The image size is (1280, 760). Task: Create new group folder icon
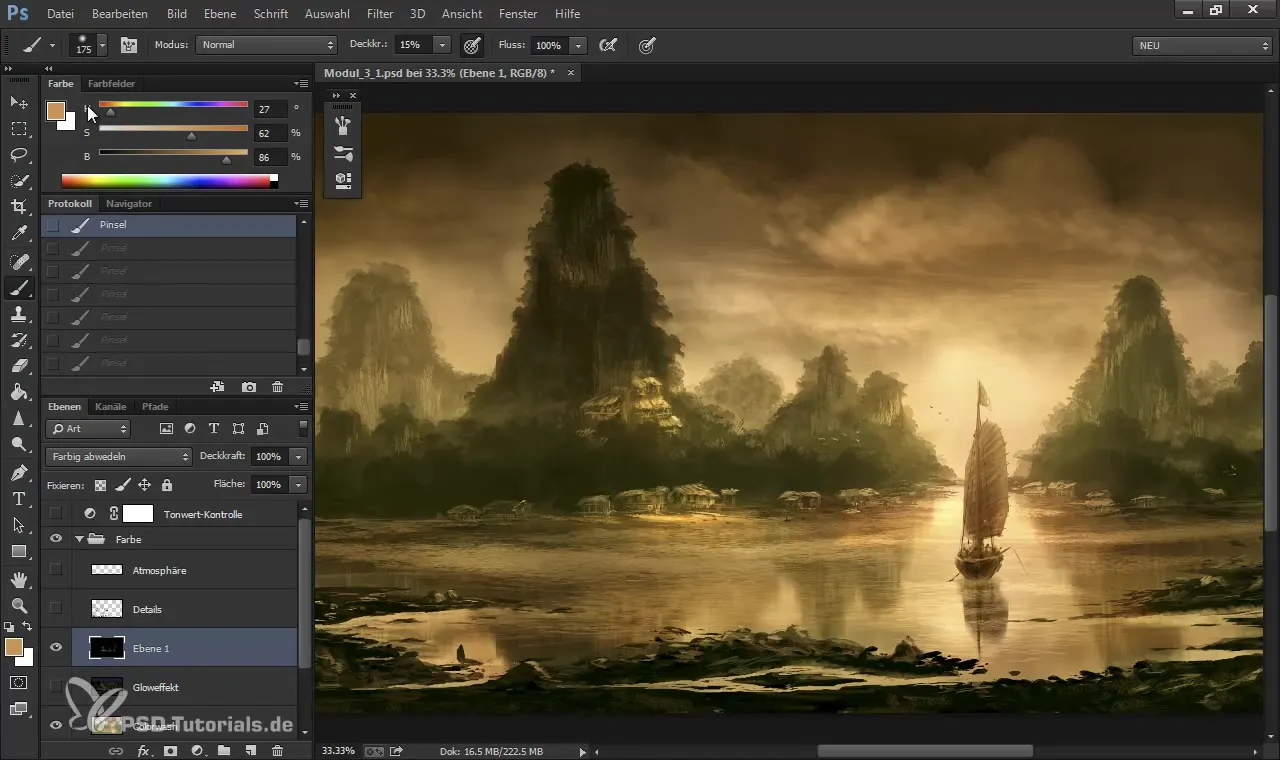tap(224, 750)
